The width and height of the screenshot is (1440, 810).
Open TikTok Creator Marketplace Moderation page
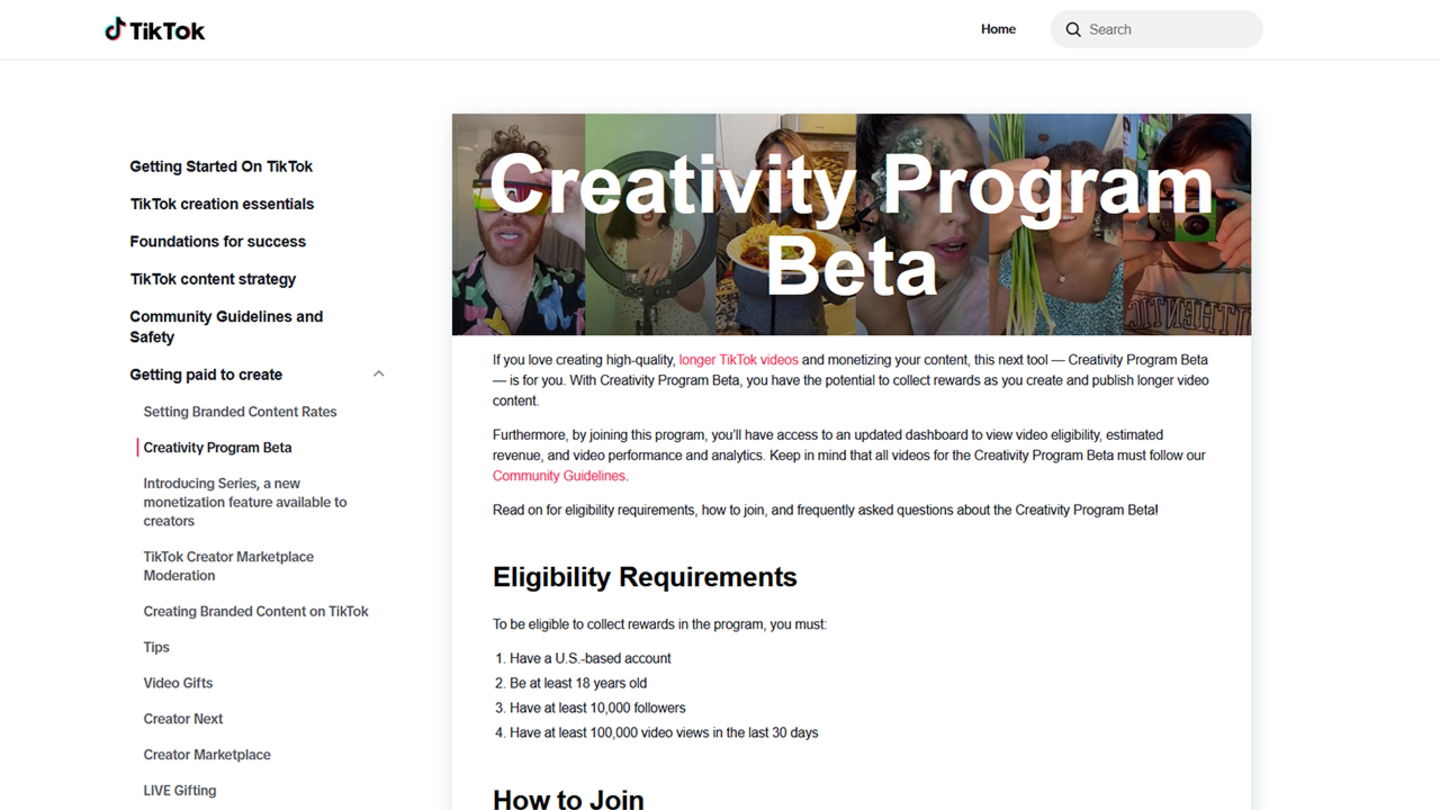(229, 566)
